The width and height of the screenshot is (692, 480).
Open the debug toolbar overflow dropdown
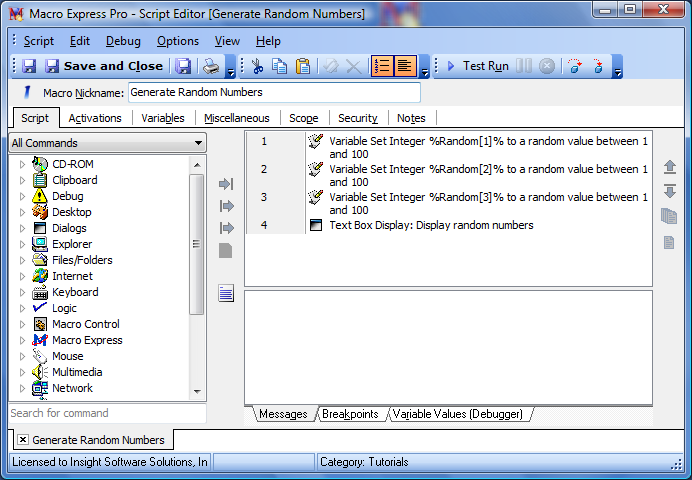(618, 67)
